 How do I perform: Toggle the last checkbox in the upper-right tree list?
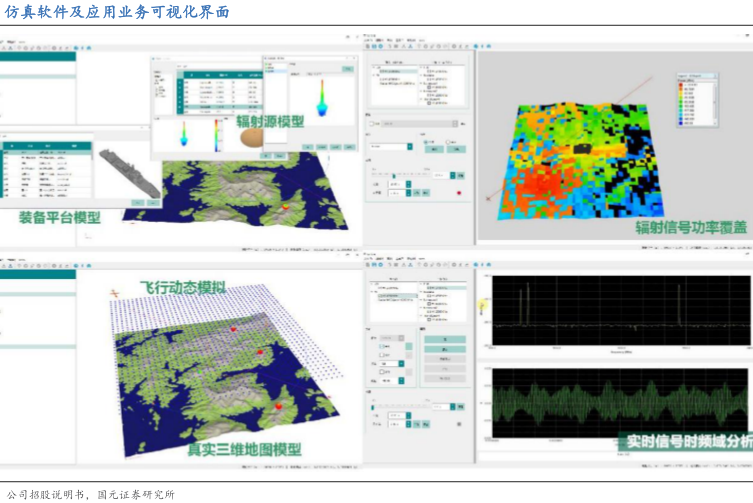[x=429, y=103]
